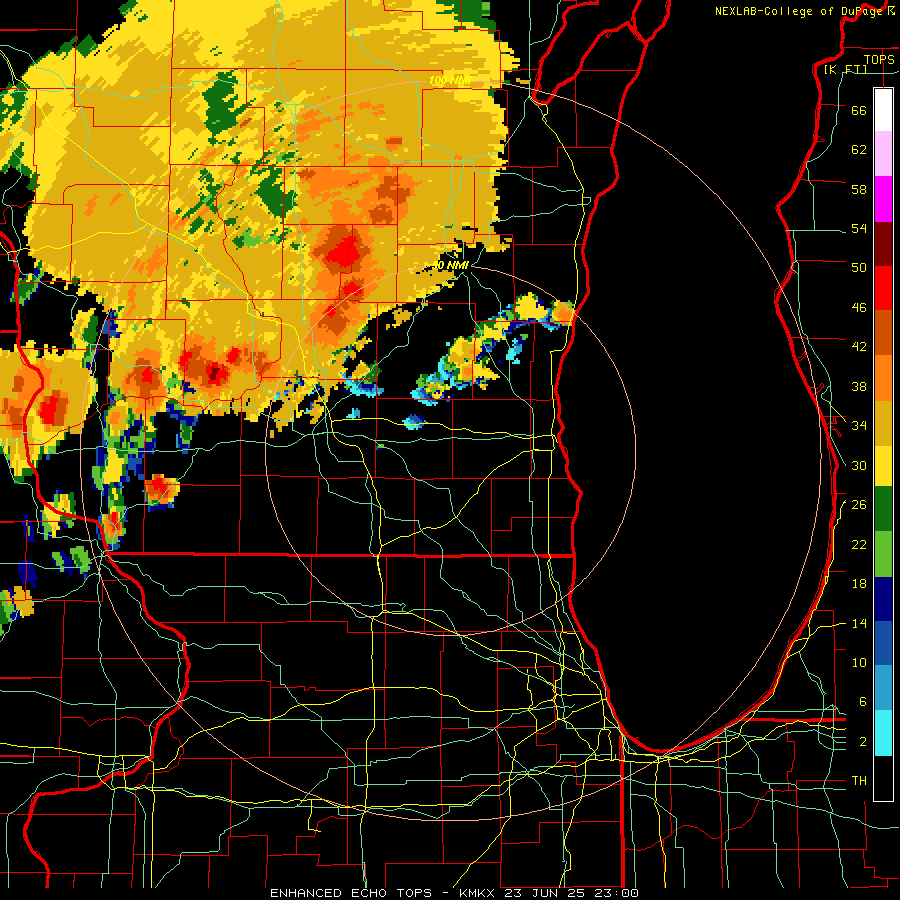Select the "54" legend value
The width and height of the screenshot is (900, 900).
pos(859,228)
